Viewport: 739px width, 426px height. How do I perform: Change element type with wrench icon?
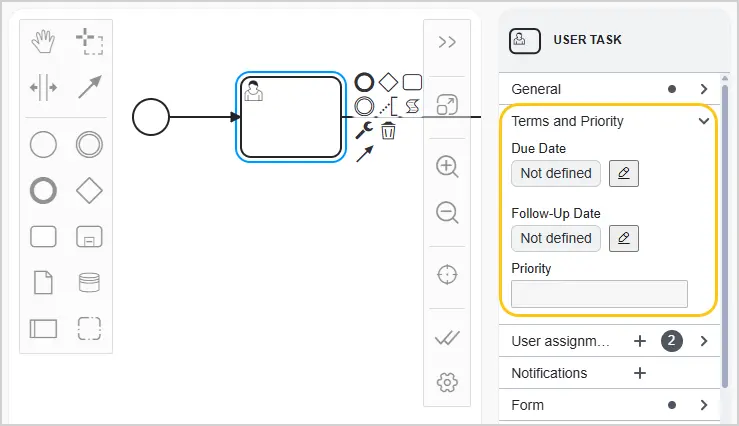[x=364, y=130]
